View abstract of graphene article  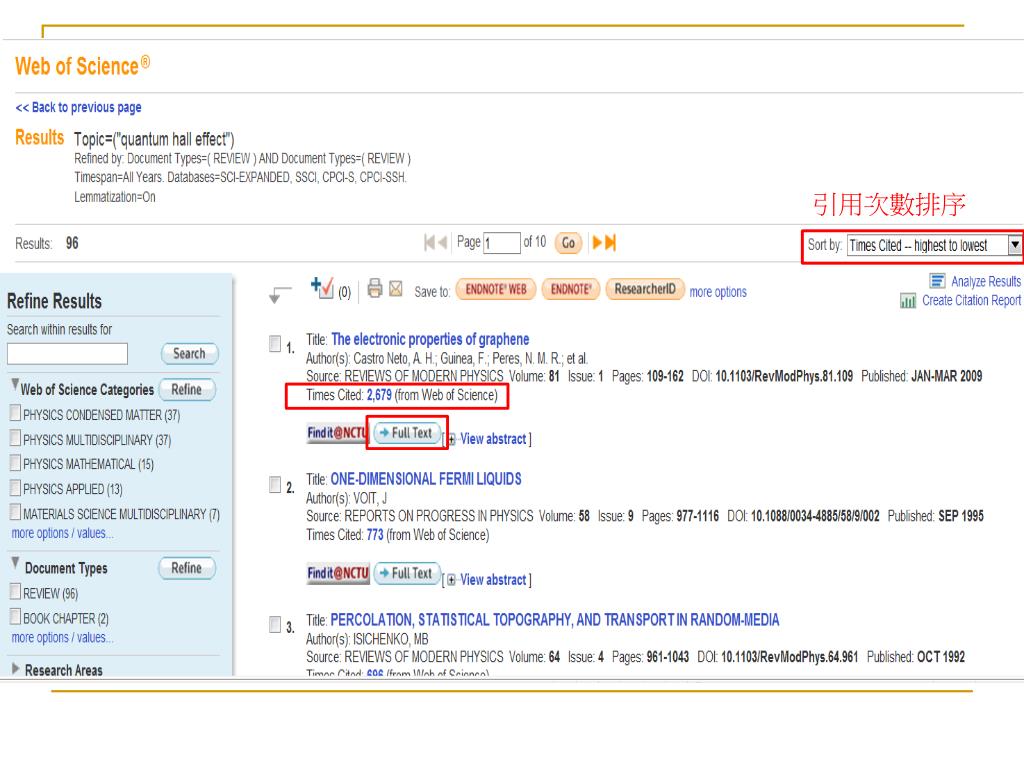coord(493,440)
